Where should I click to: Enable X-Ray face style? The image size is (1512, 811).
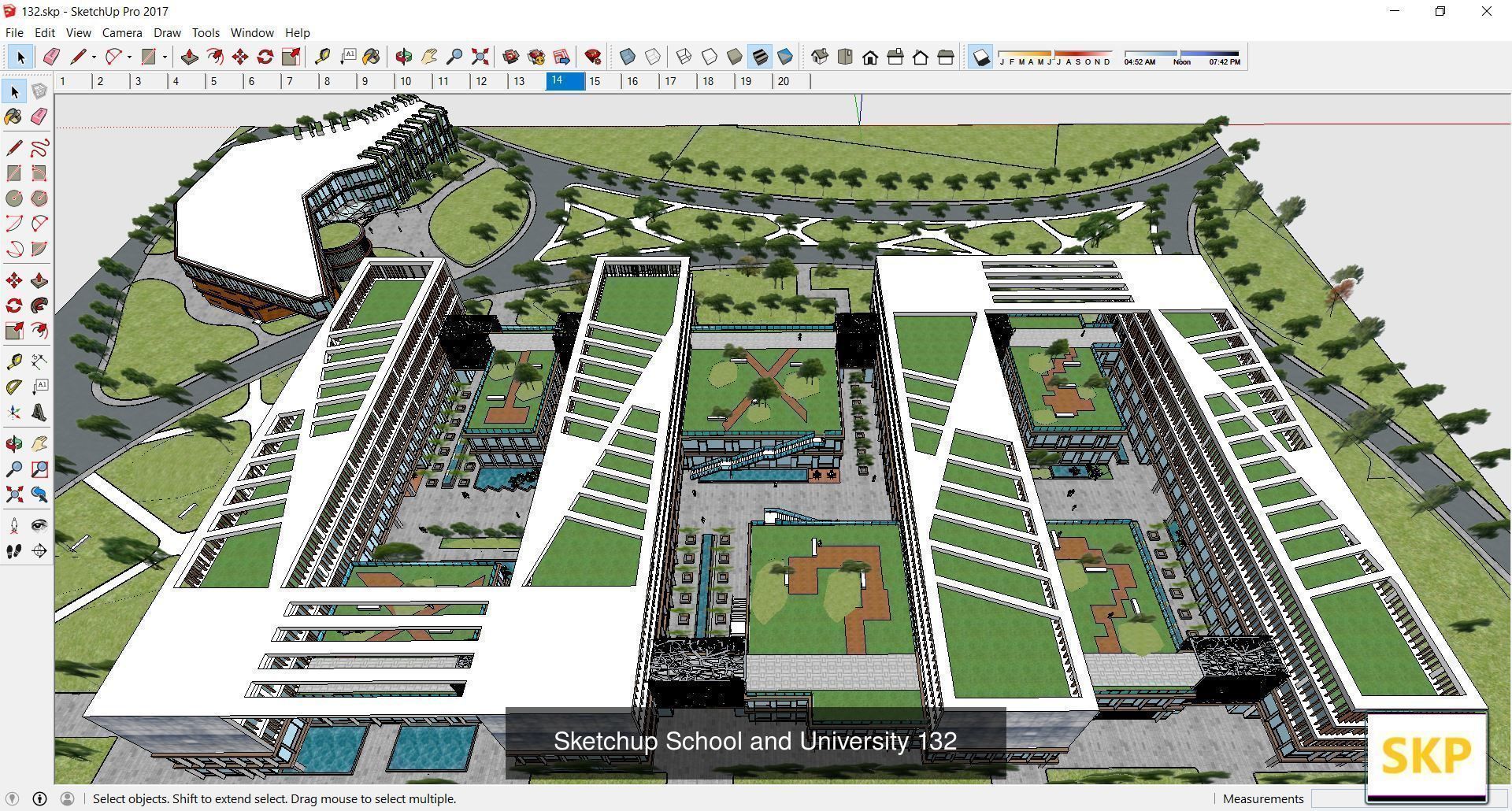pyautogui.click(x=626, y=56)
